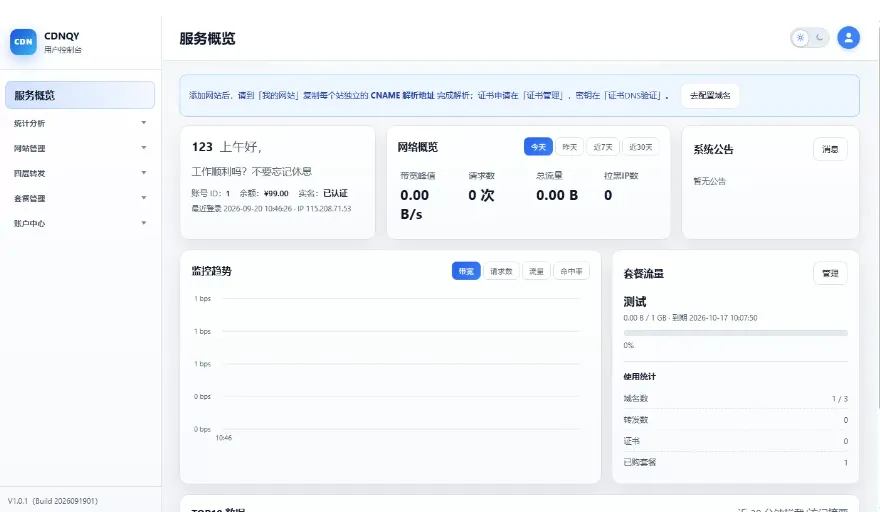
Task: Click the 测试 plan usage progress bar
Action: tap(735, 333)
